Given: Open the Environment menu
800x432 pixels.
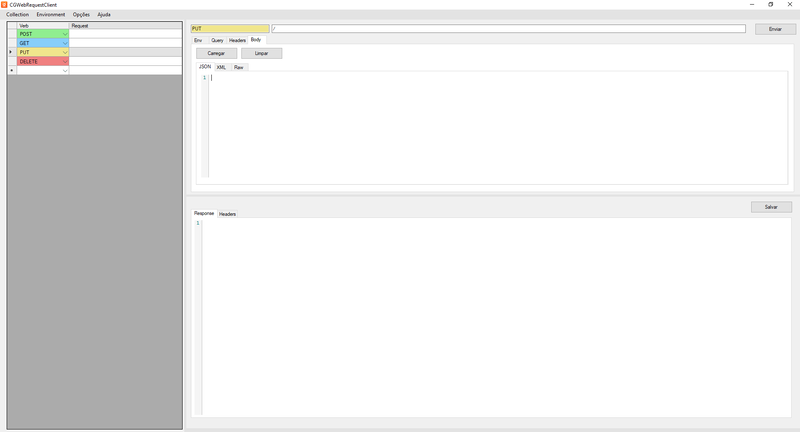Looking at the screenshot, I should point(51,15).
